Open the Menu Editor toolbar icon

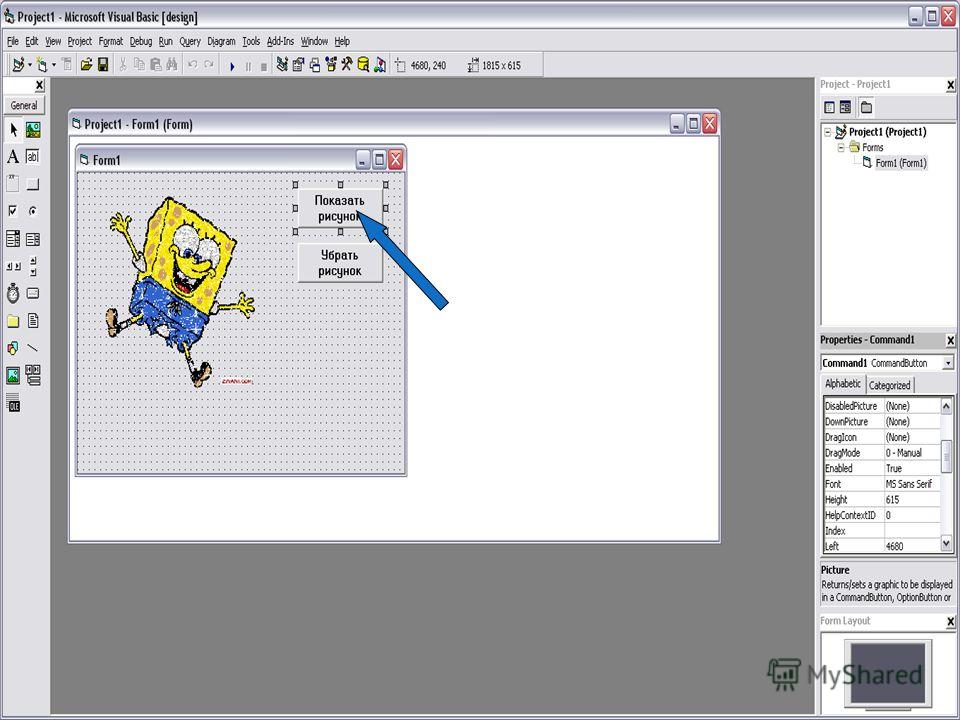pyautogui.click(x=67, y=65)
